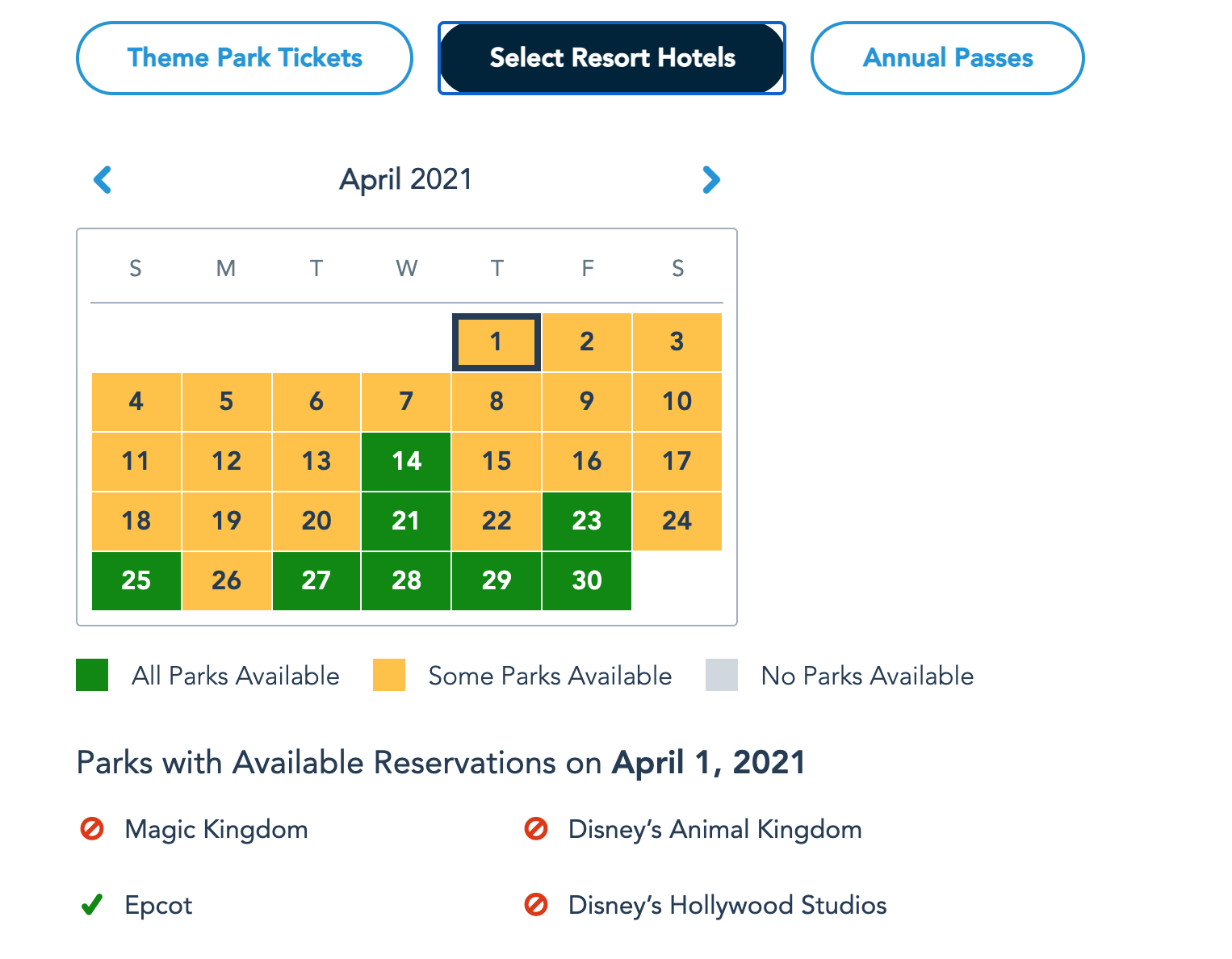
Task: Click yellow Some Parks Available legend swatch
Action: click(x=389, y=676)
